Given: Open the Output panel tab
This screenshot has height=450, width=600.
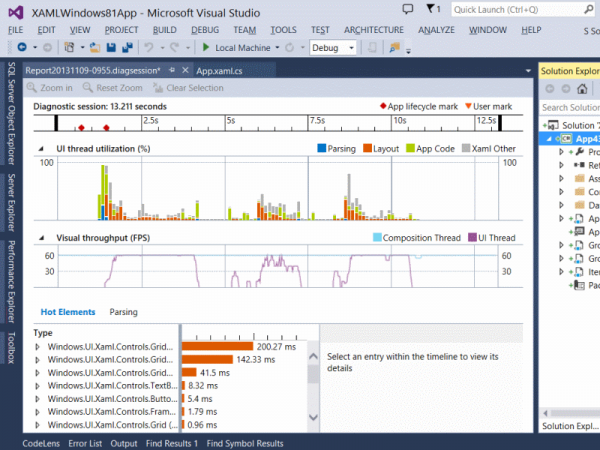Looking at the screenshot, I should click(124, 443).
